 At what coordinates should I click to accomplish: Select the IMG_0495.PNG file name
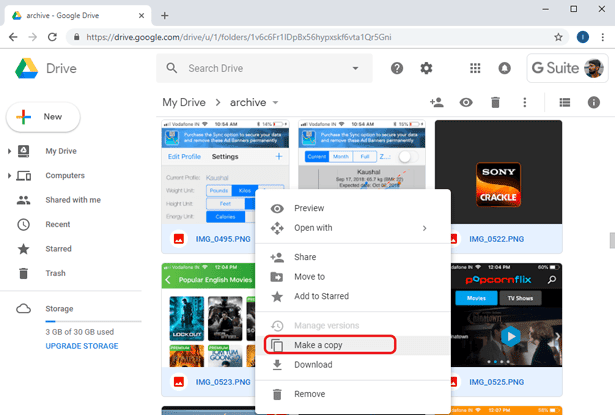pyautogui.click(x=223, y=239)
